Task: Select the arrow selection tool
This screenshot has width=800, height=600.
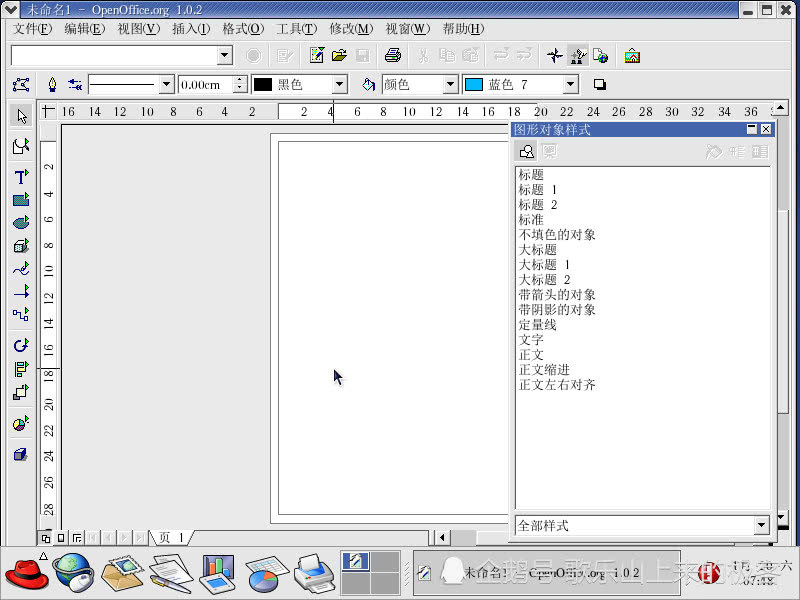Action: click(21, 116)
